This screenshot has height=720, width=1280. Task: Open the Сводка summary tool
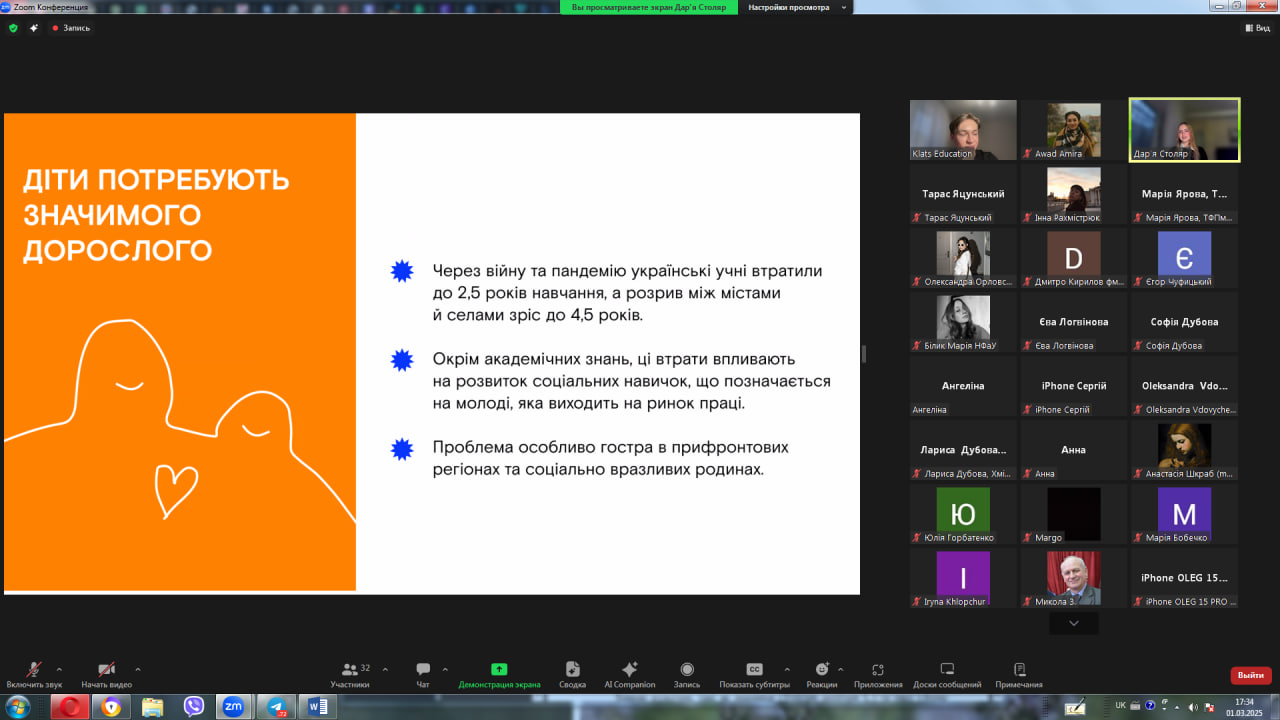point(572,675)
